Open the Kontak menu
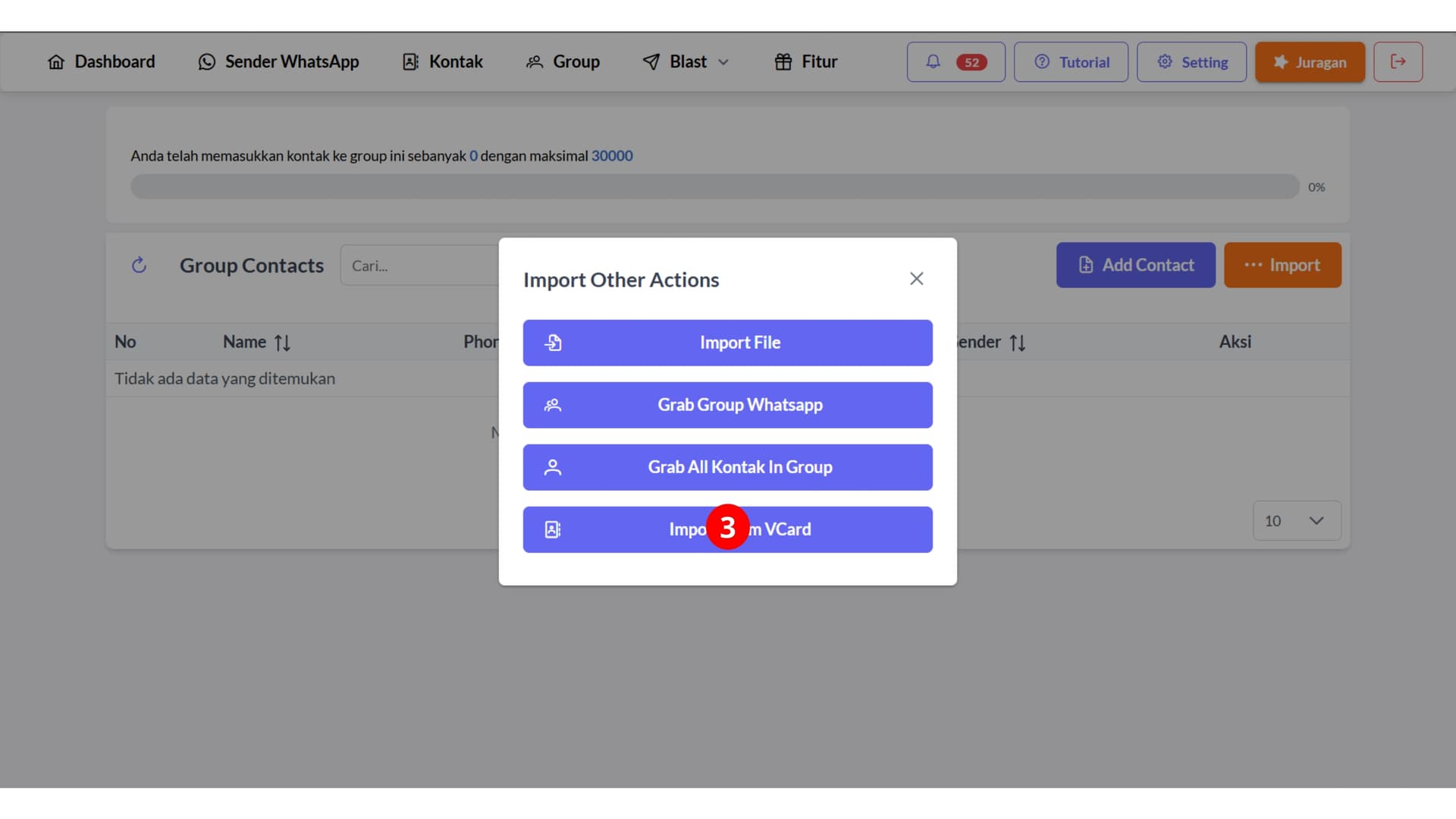The width and height of the screenshot is (1456, 819). click(x=442, y=61)
